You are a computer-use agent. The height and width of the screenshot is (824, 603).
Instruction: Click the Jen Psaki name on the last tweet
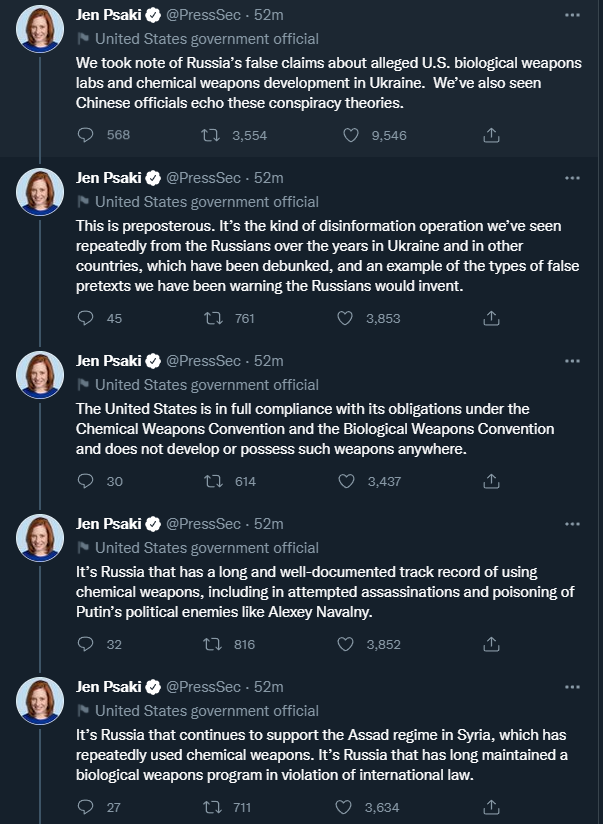click(109, 687)
